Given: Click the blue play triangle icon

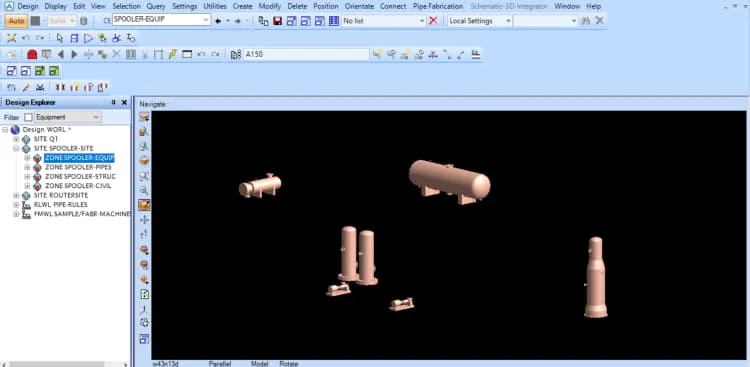Looking at the screenshot, I should pyautogui.click(x=88, y=38).
